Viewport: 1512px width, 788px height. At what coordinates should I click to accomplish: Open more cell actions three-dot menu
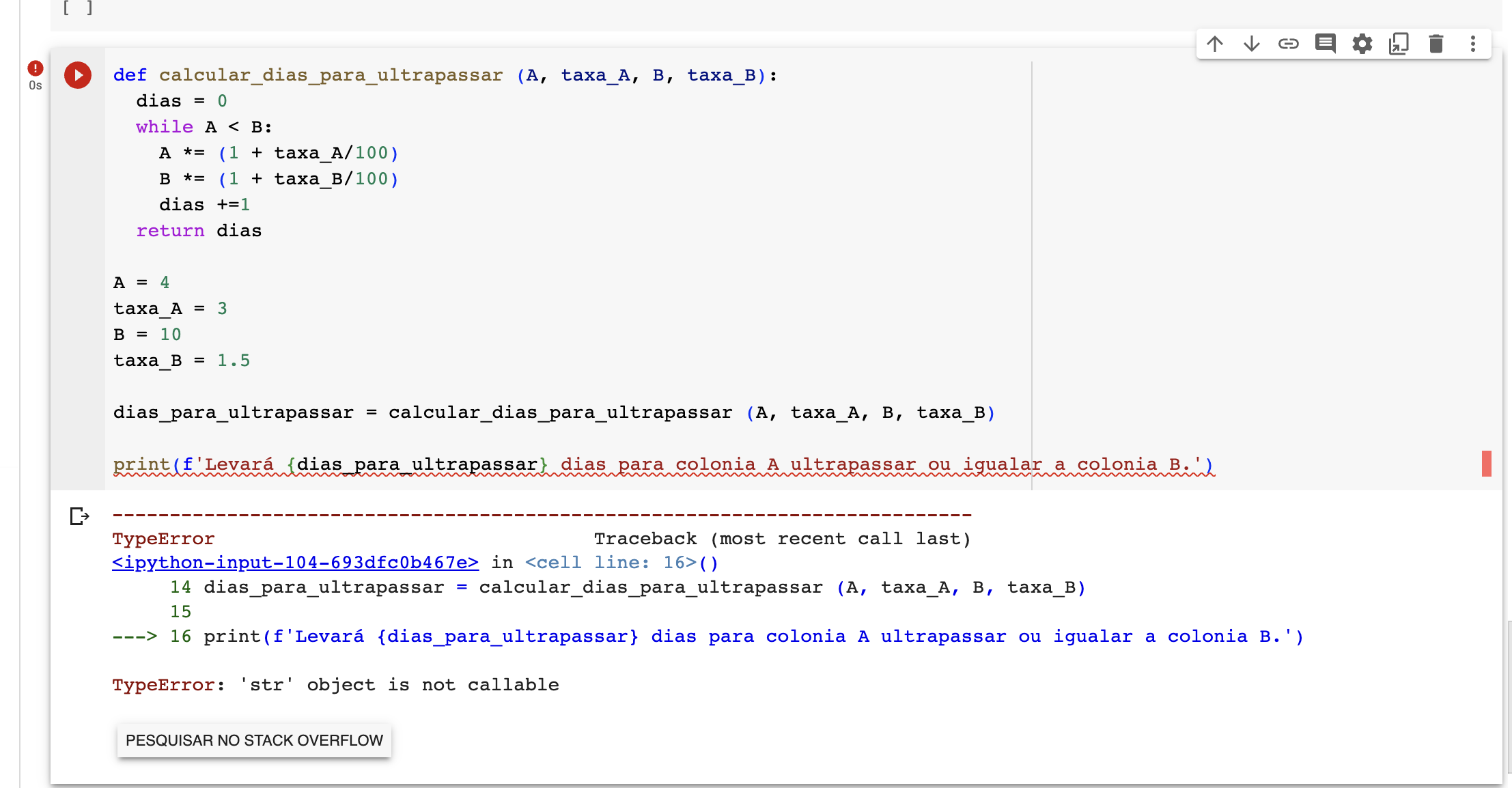[x=1473, y=44]
